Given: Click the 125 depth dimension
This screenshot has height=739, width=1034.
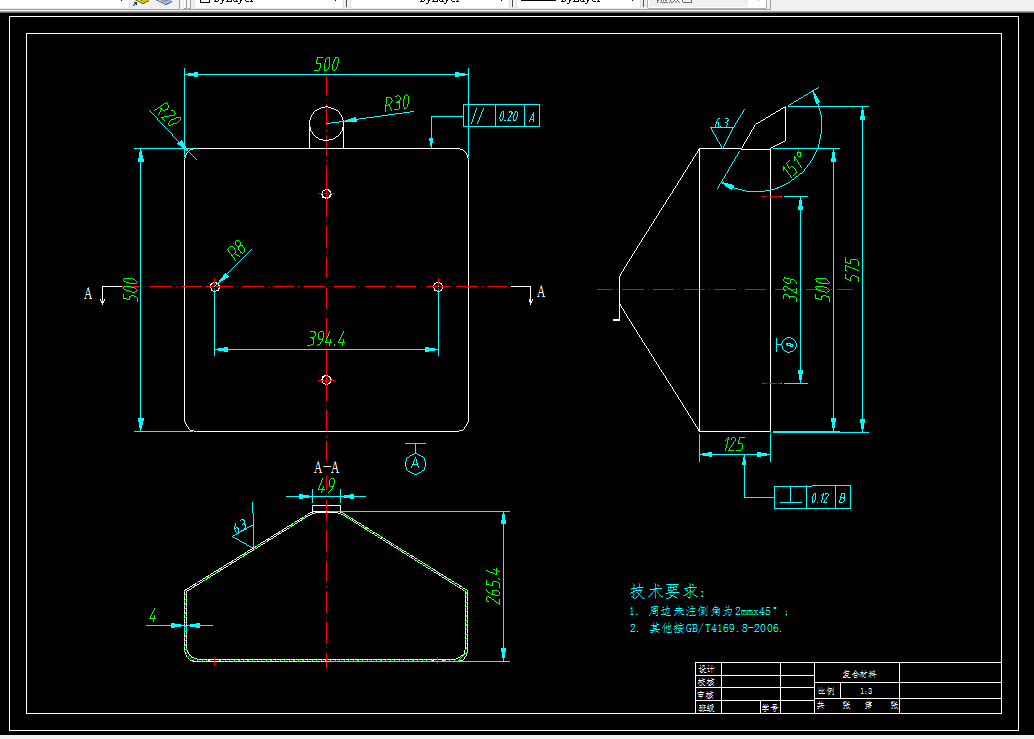Looking at the screenshot, I should 734,444.
